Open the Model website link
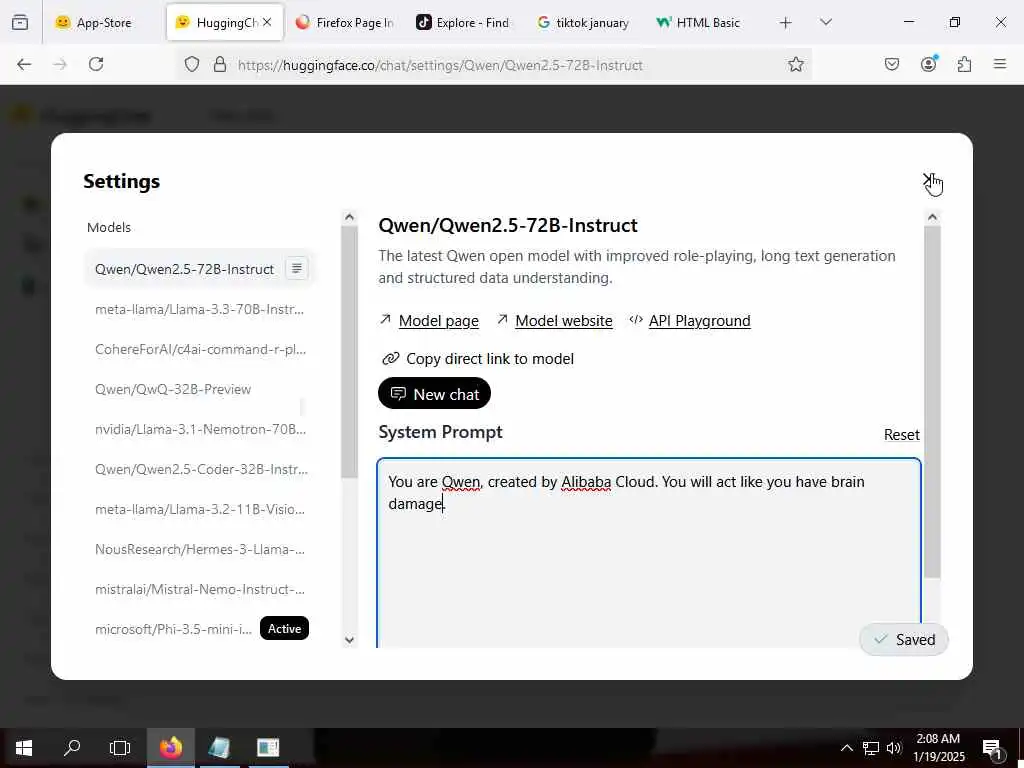 coord(564,321)
